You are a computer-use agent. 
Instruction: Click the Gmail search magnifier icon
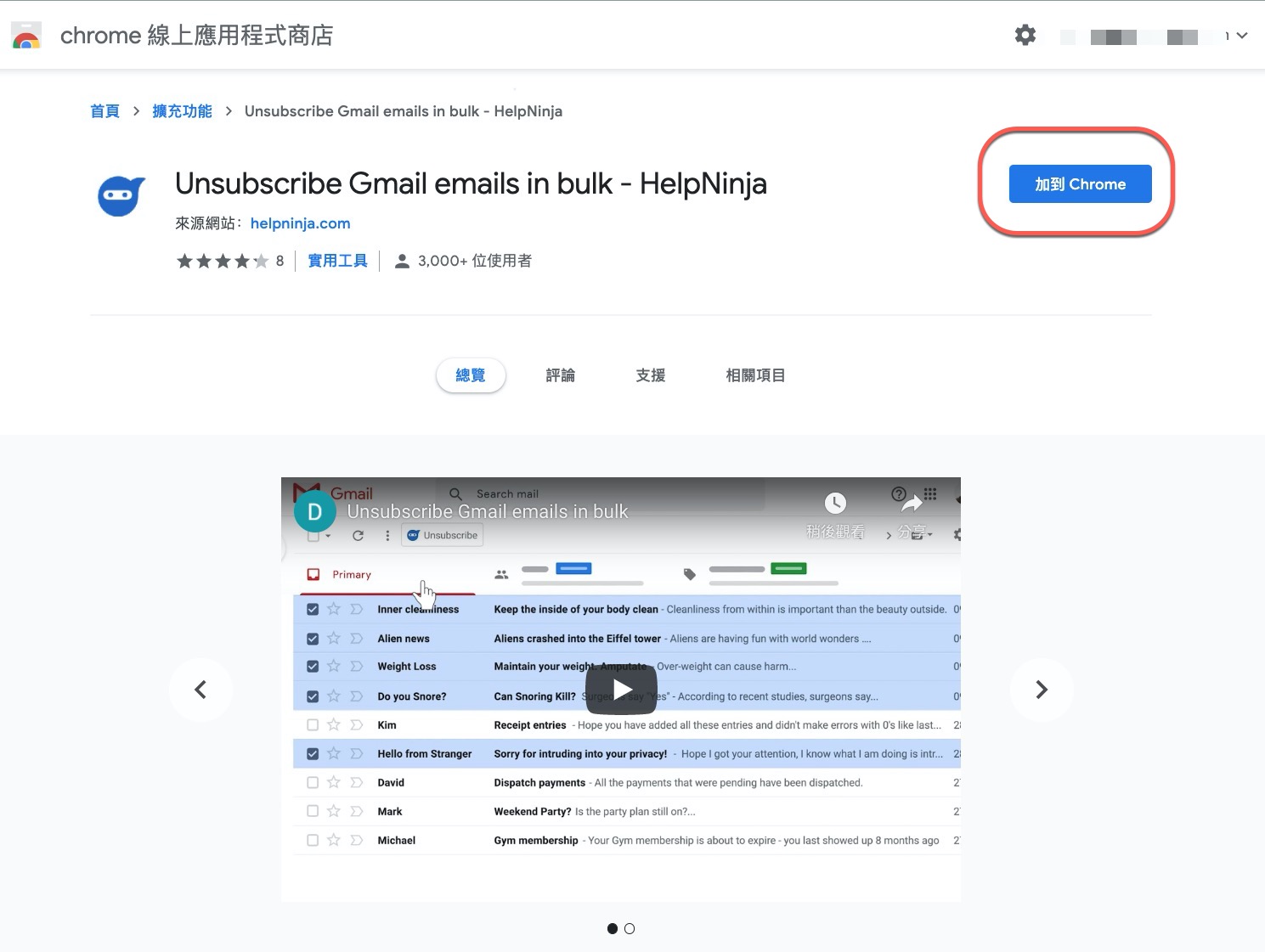click(x=455, y=494)
